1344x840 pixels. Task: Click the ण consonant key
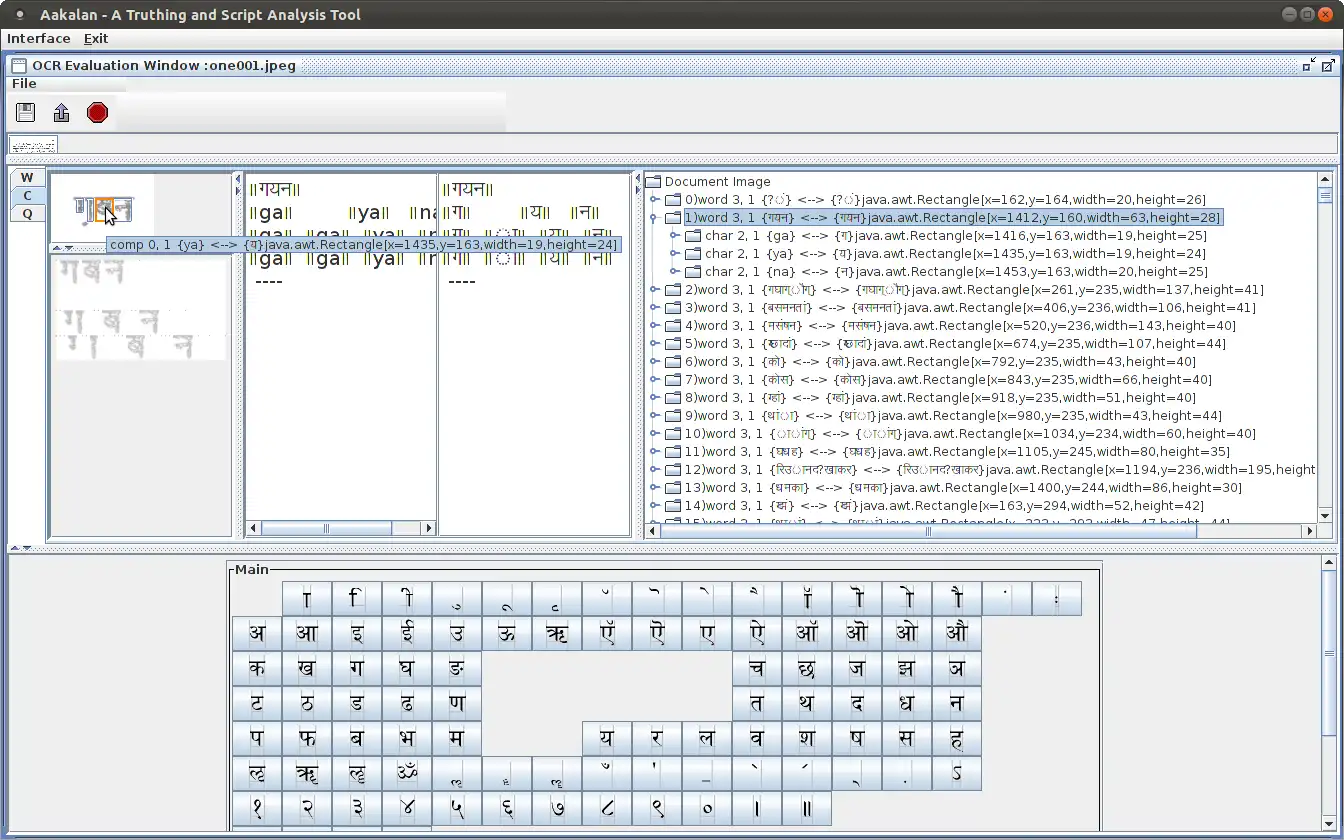457,703
